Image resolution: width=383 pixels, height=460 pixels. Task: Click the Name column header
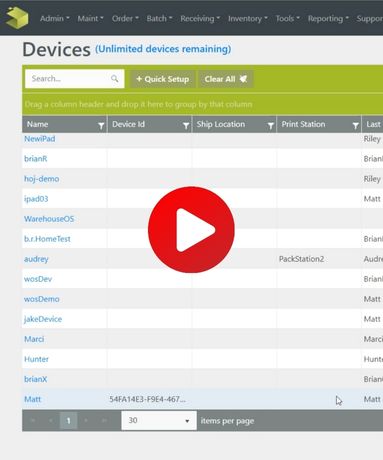[x=64, y=124]
